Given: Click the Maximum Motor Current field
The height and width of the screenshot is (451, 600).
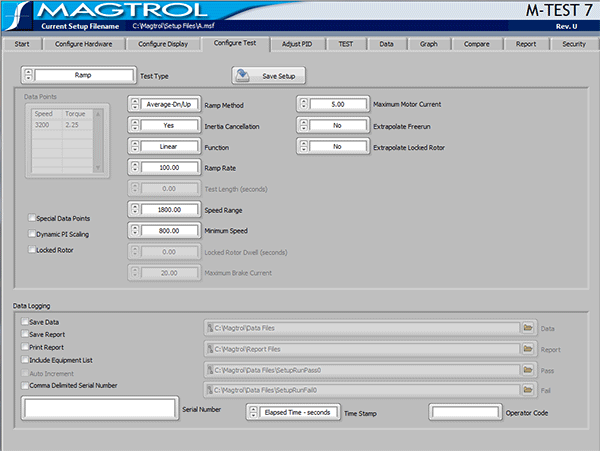Looking at the screenshot, I should point(338,104).
